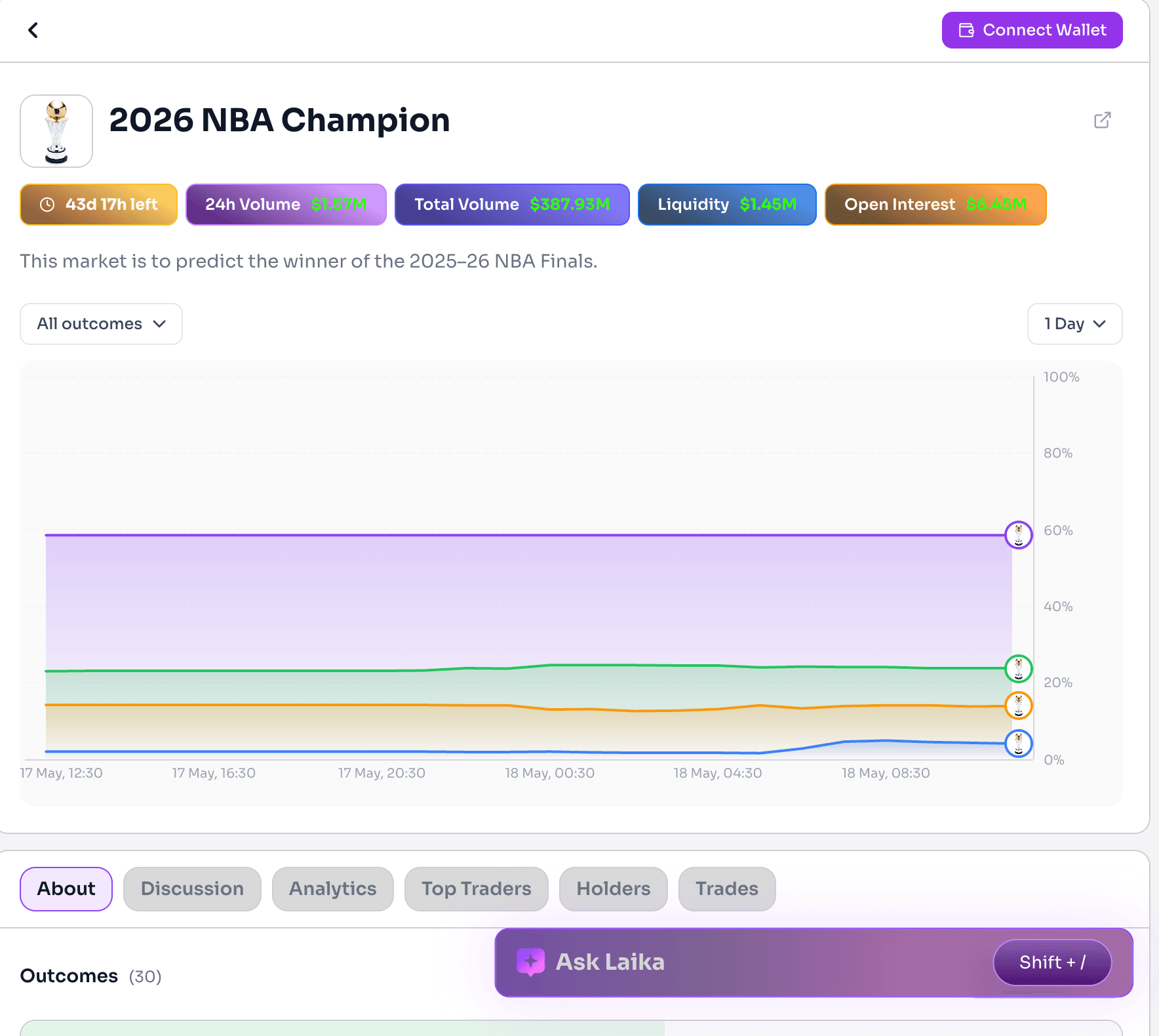Click the blue outcome marker near 4%
This screenshot has width=1159, height=1036.
[1019, 744]
